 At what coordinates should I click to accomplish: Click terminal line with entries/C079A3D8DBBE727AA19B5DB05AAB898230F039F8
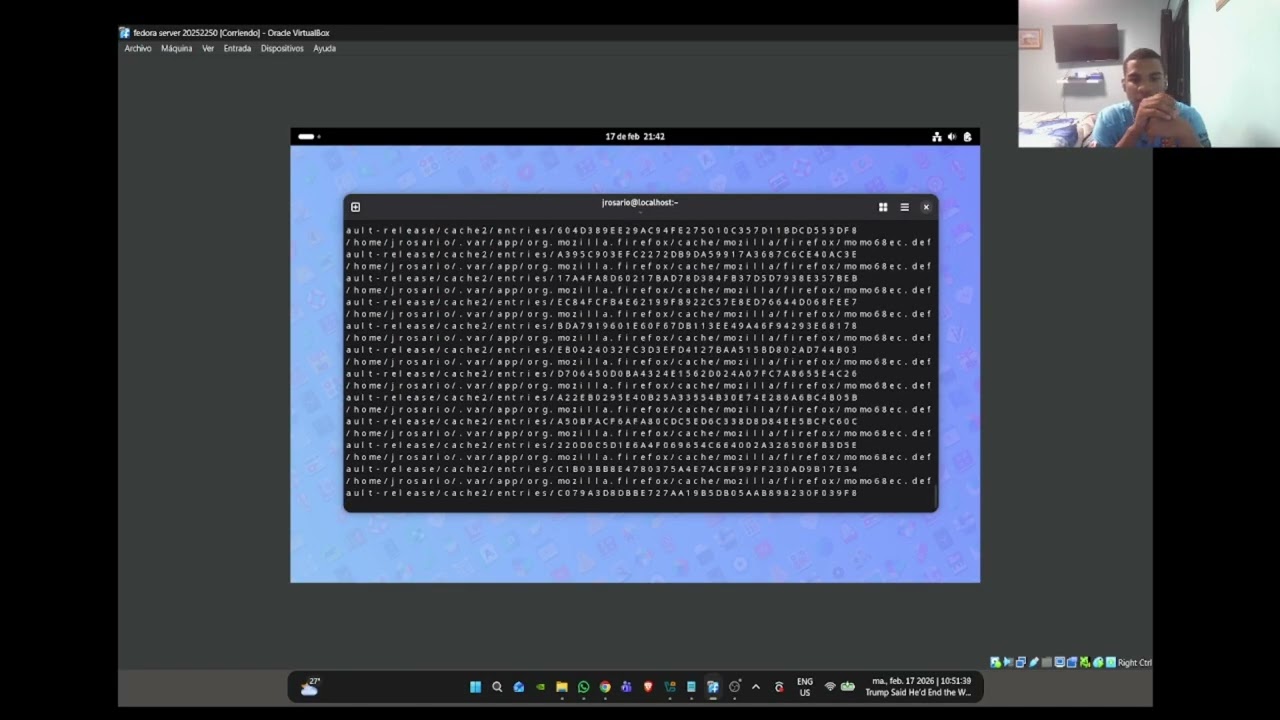602,493
